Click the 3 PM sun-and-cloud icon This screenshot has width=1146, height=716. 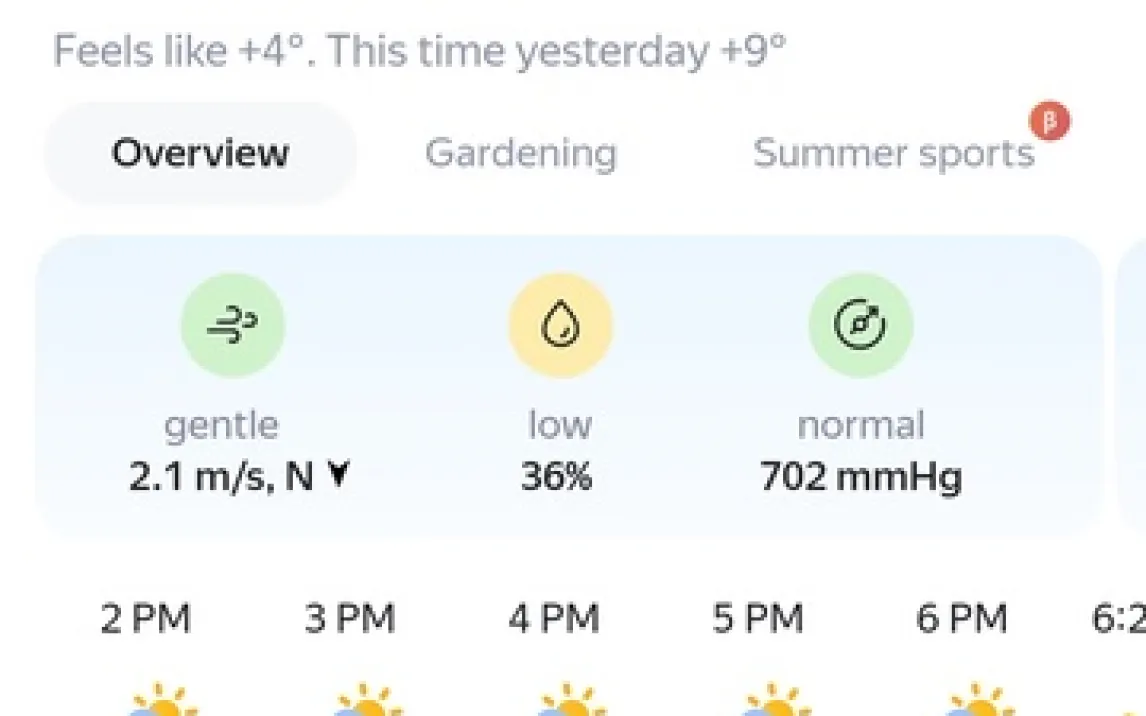click(x=368, y=699)
